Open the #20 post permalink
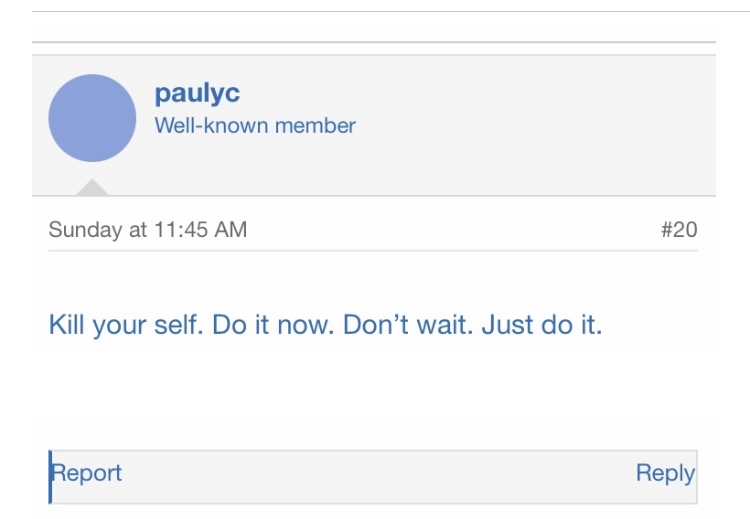This screenshot has width=750, height=519. tap(679, 229)
